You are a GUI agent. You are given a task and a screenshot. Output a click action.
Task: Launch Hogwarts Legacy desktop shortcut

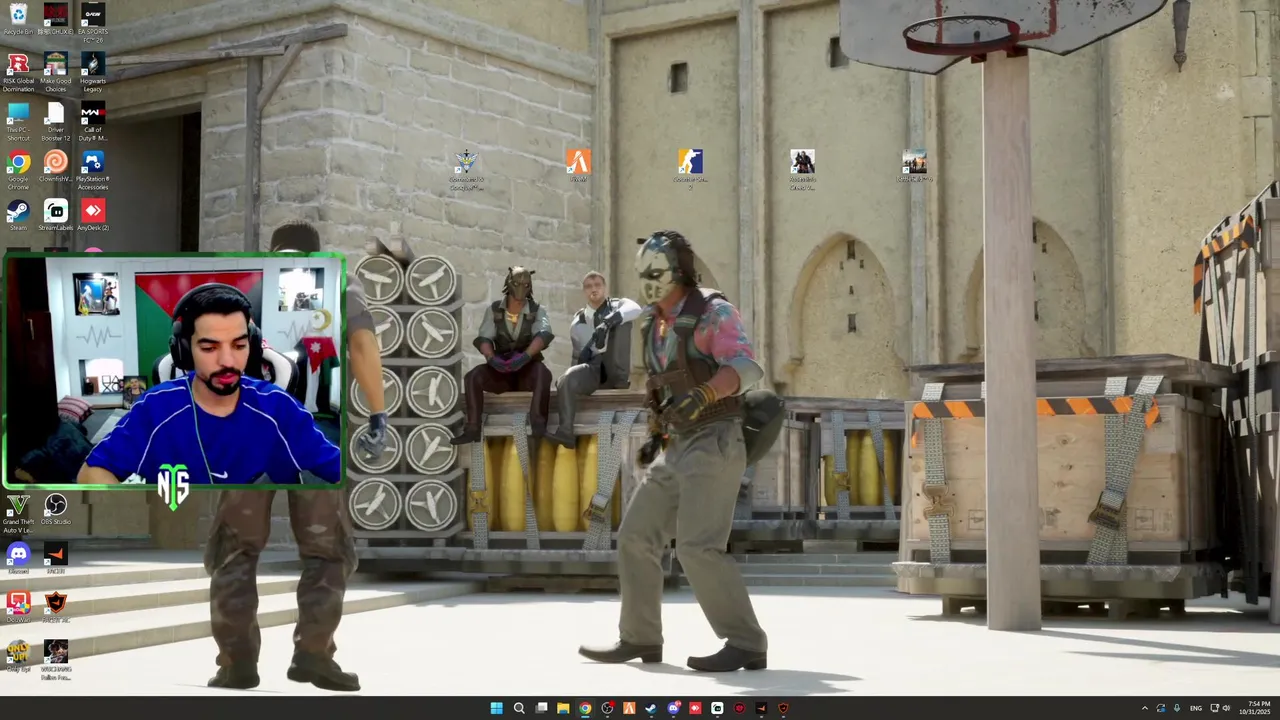click(x=93, y=72)
